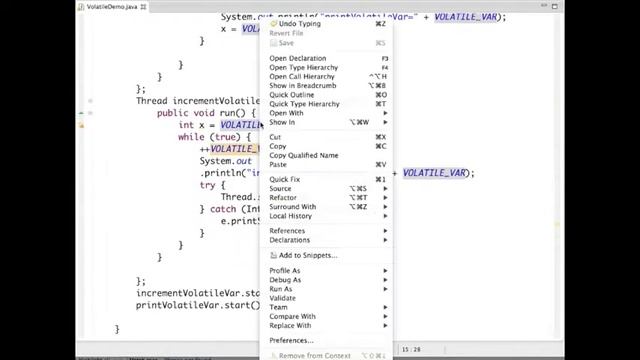
Task: Choose Show in Breadcrumb
Action: (x=327, y=85)
